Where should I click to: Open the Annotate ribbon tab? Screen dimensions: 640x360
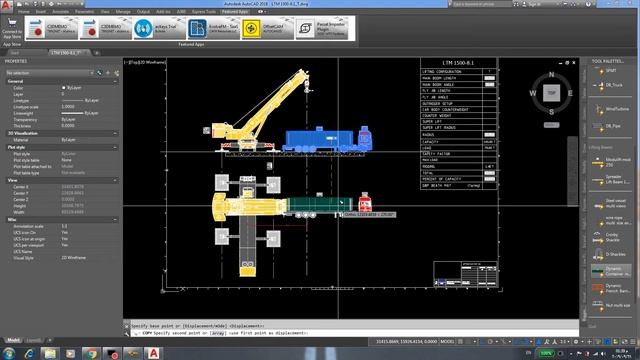coord(60,12)
